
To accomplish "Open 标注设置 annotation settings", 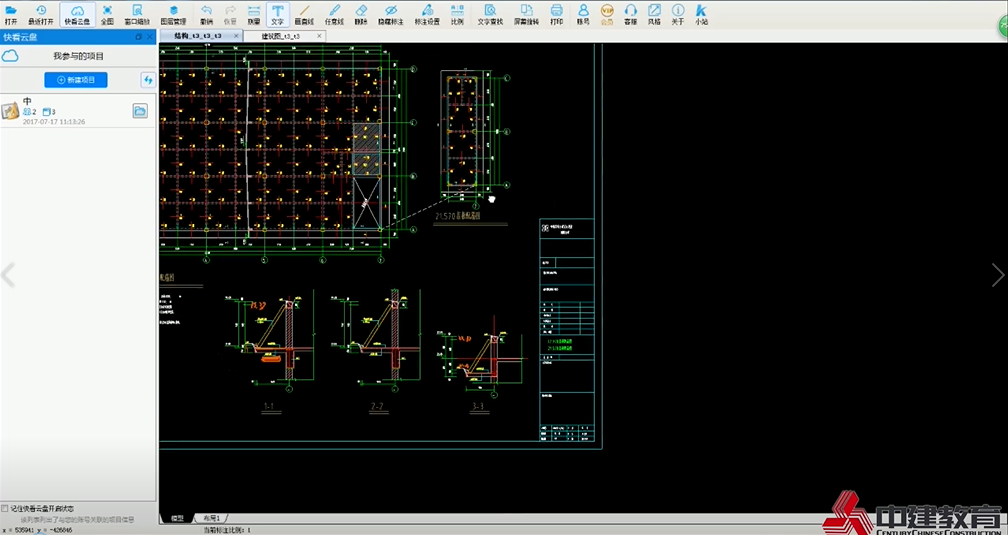I will click(x=428, y=14).
